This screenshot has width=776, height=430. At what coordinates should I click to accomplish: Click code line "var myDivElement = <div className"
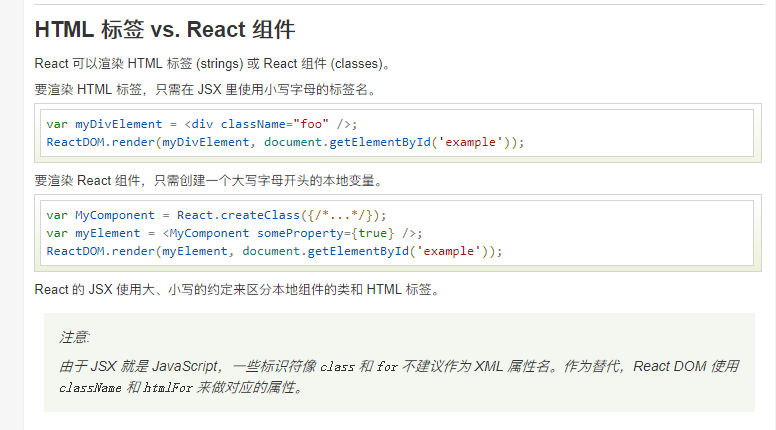click(201, 124)
